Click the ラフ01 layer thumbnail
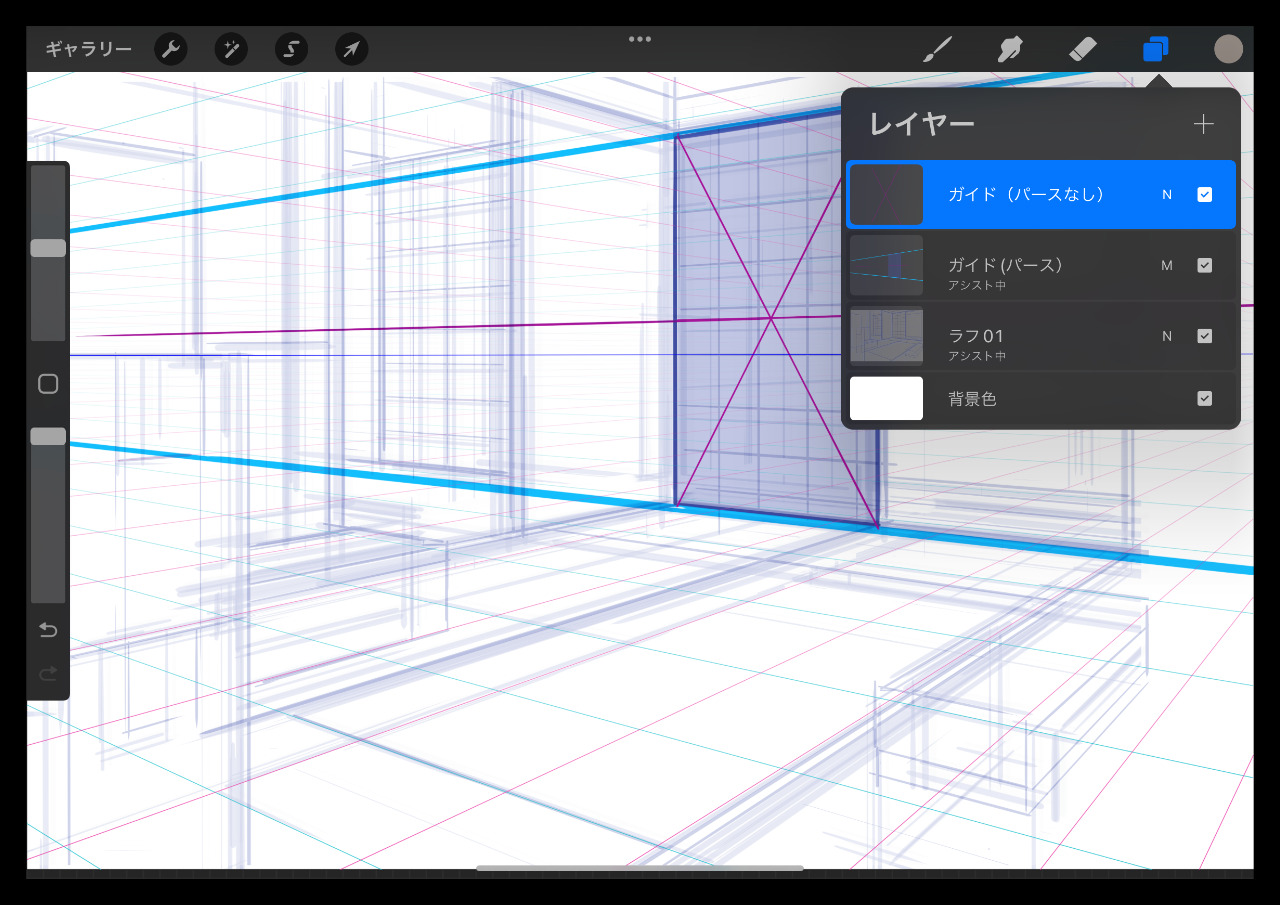This screenshot has width=1280, height=905. pyautogui.click(x=886, y=335)
